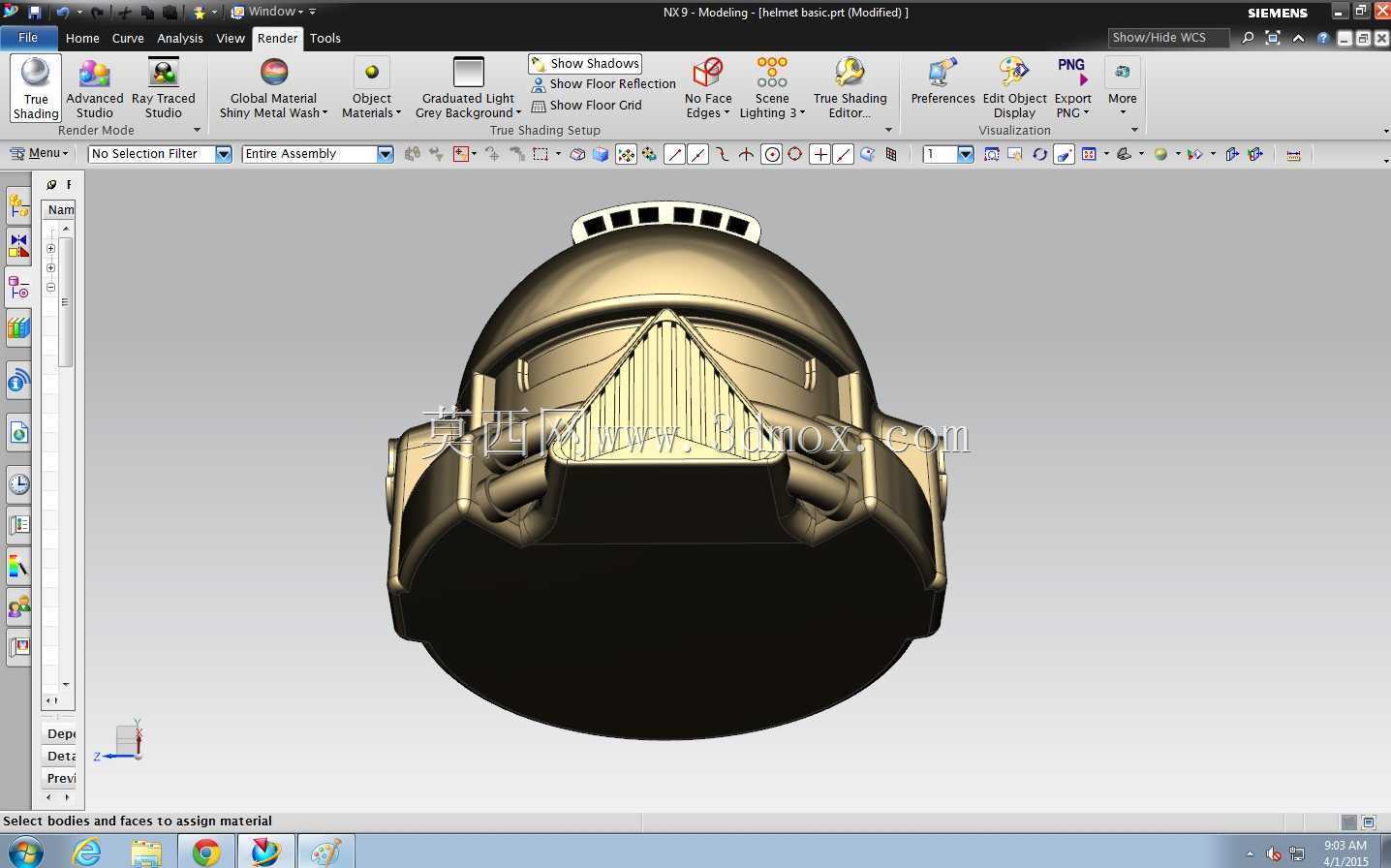Expand the Preview panel in navigator
The width and height of the screenshot is (1391, 868).
point(60,778)
